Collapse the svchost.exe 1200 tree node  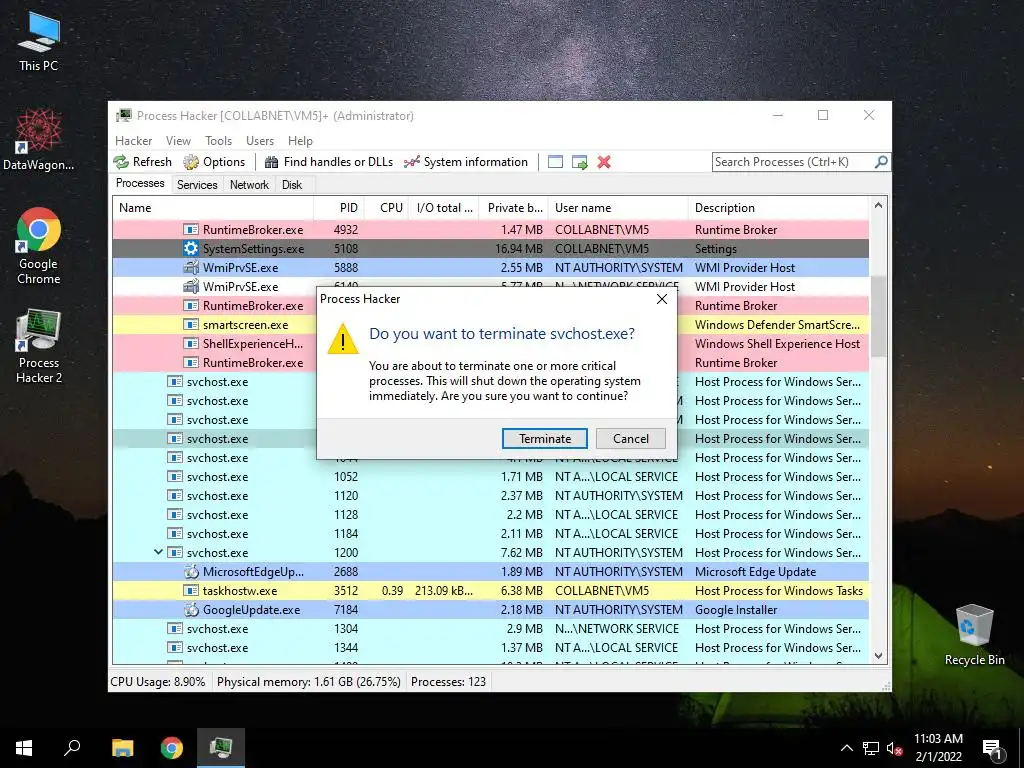158,552
